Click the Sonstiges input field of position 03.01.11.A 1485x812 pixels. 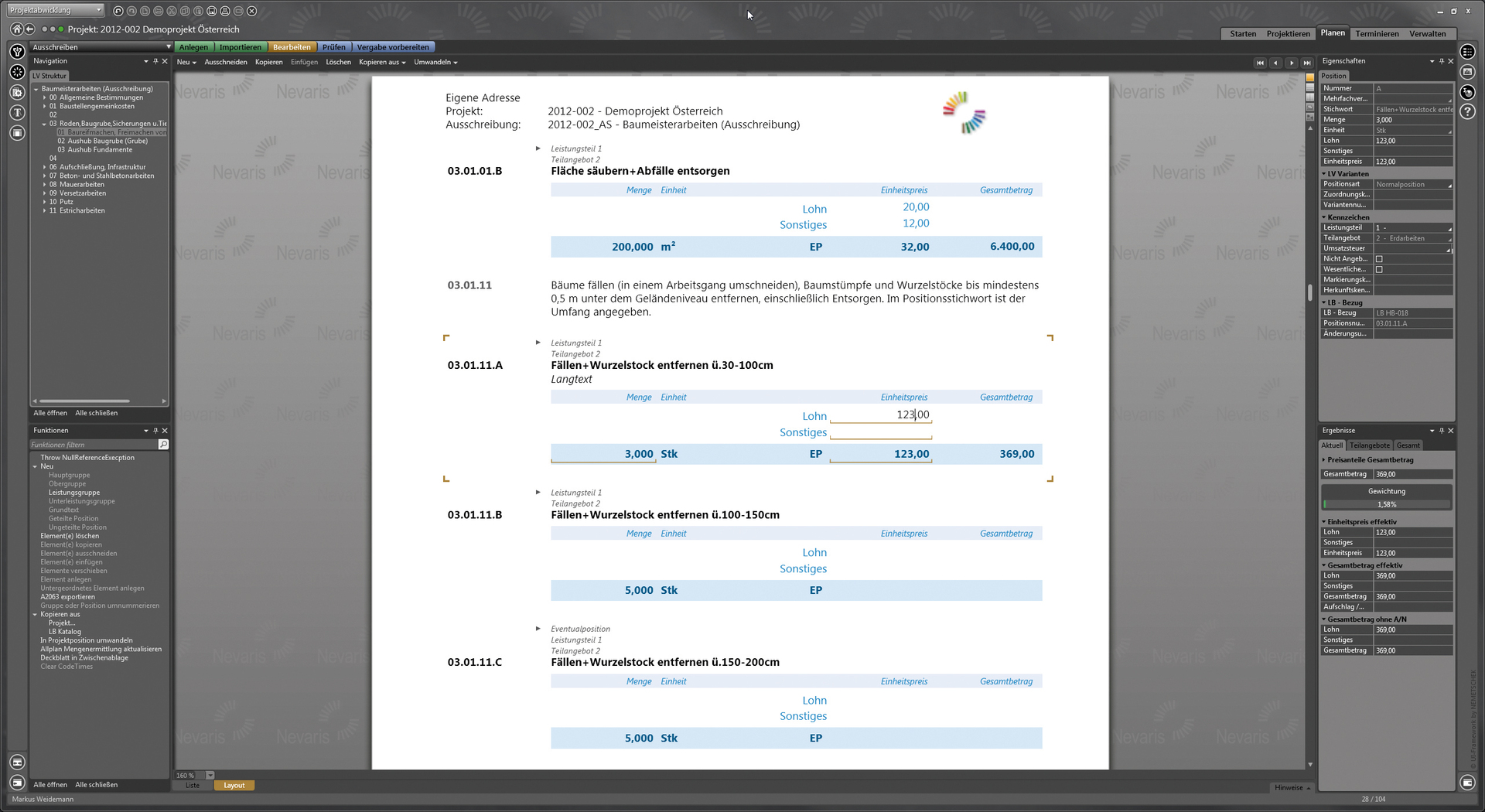880,433
